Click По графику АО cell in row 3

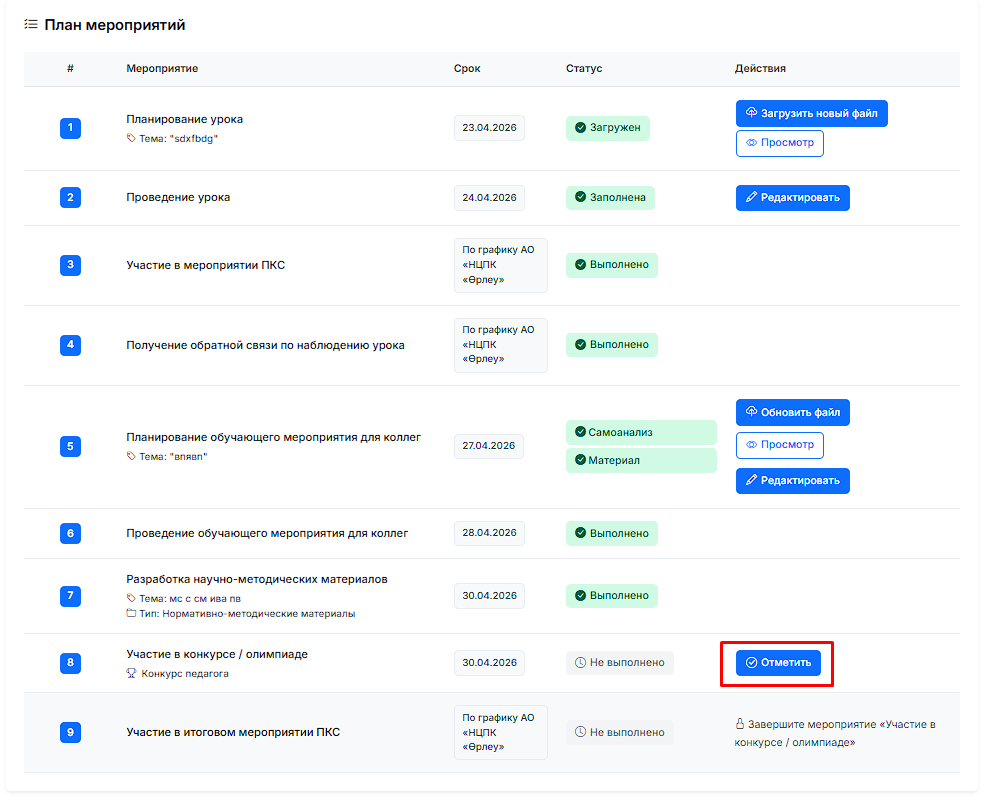click(x=501, y=265)
